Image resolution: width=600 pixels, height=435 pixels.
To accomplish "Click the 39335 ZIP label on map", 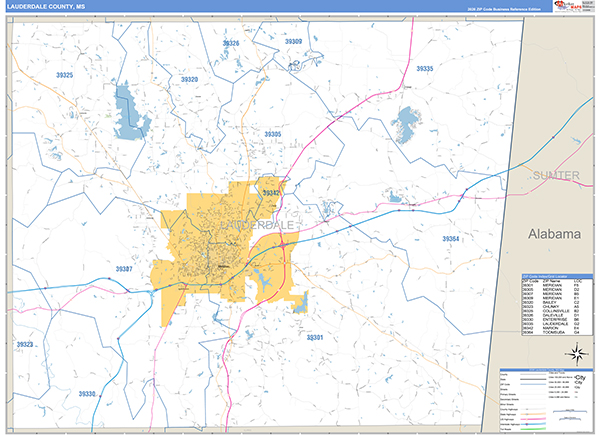I will click(424, 68).
